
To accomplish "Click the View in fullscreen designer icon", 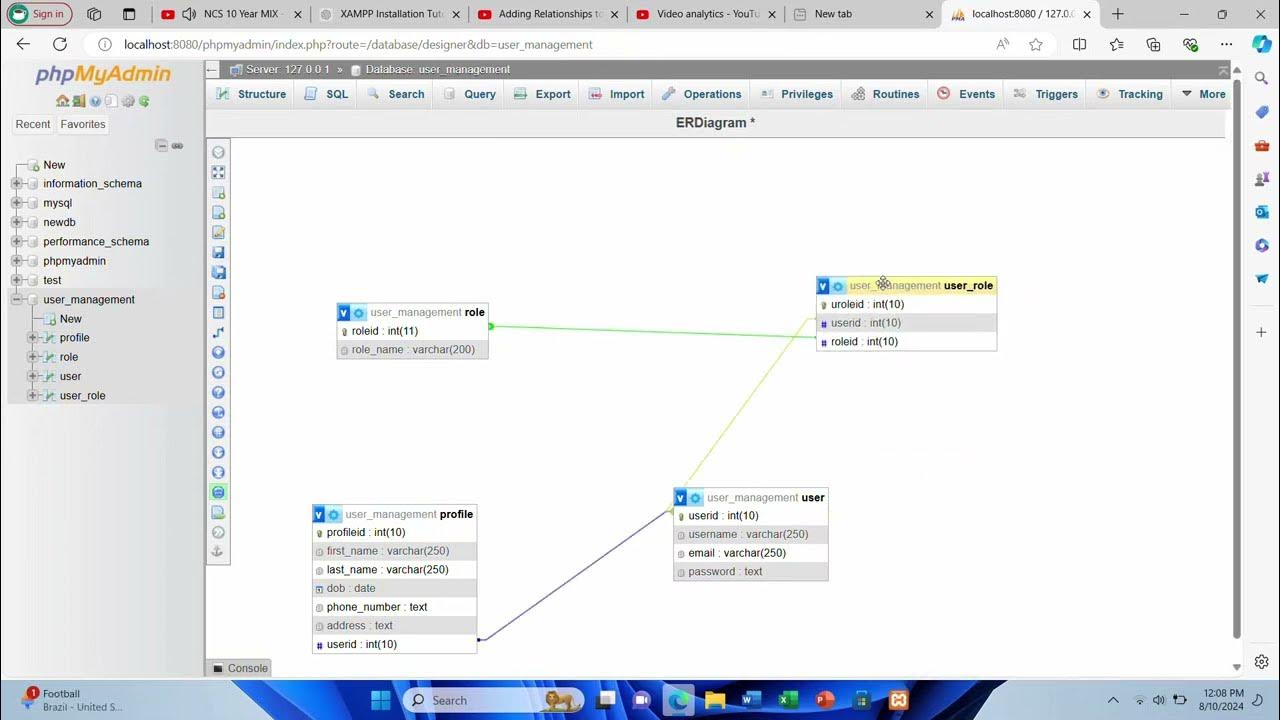I will coord(218,172).
